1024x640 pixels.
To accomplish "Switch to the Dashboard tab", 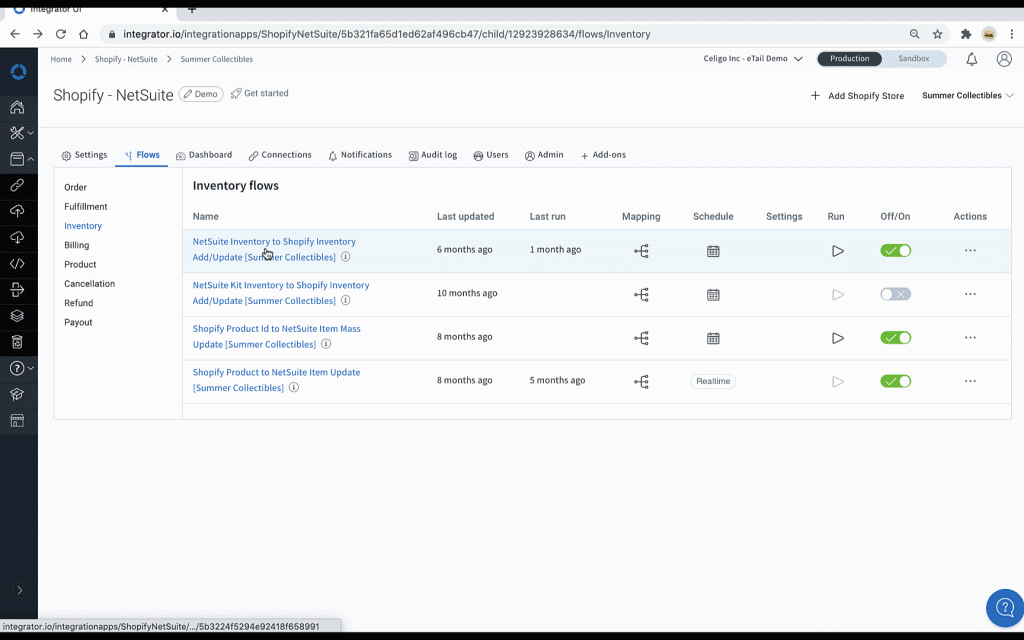I will click(x=204, y=155).
